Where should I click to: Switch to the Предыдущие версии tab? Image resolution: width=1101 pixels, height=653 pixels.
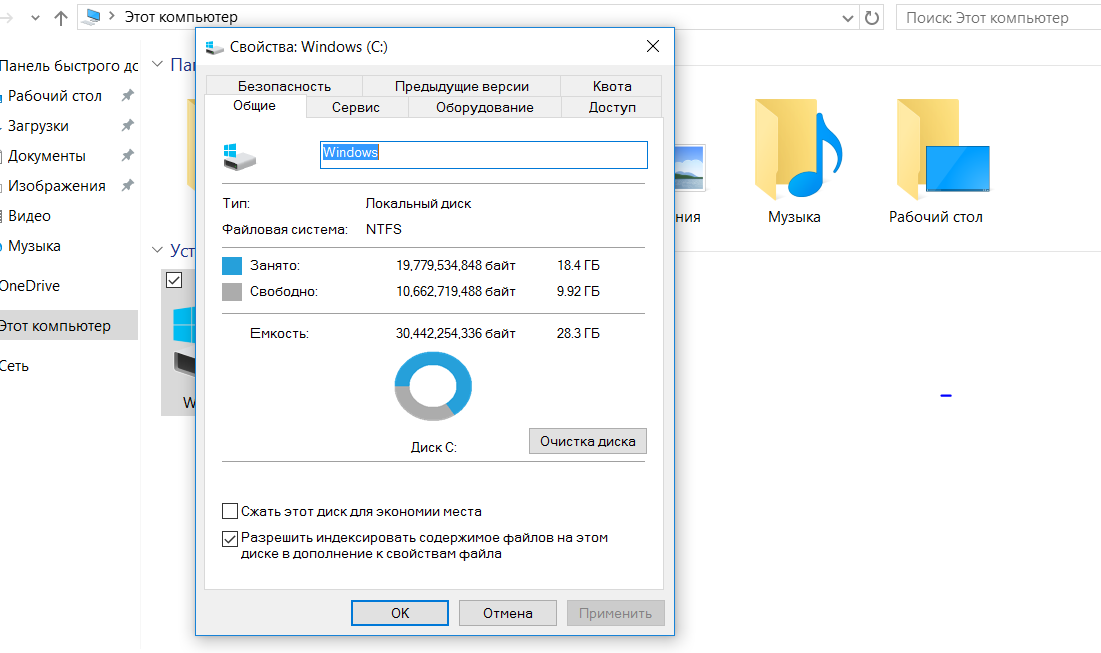[461, 86]
